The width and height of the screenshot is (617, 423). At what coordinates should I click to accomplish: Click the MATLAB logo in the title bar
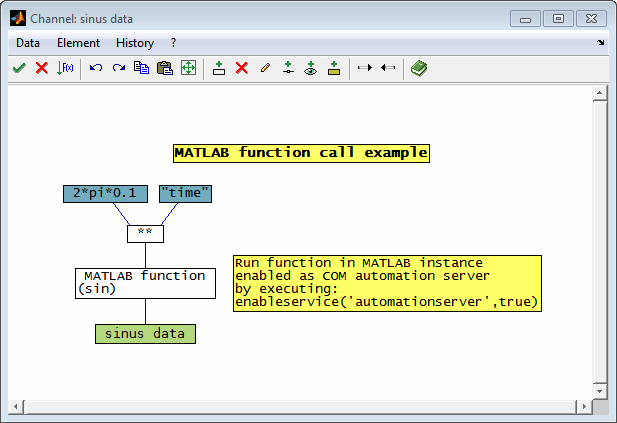tap(18, 18)
